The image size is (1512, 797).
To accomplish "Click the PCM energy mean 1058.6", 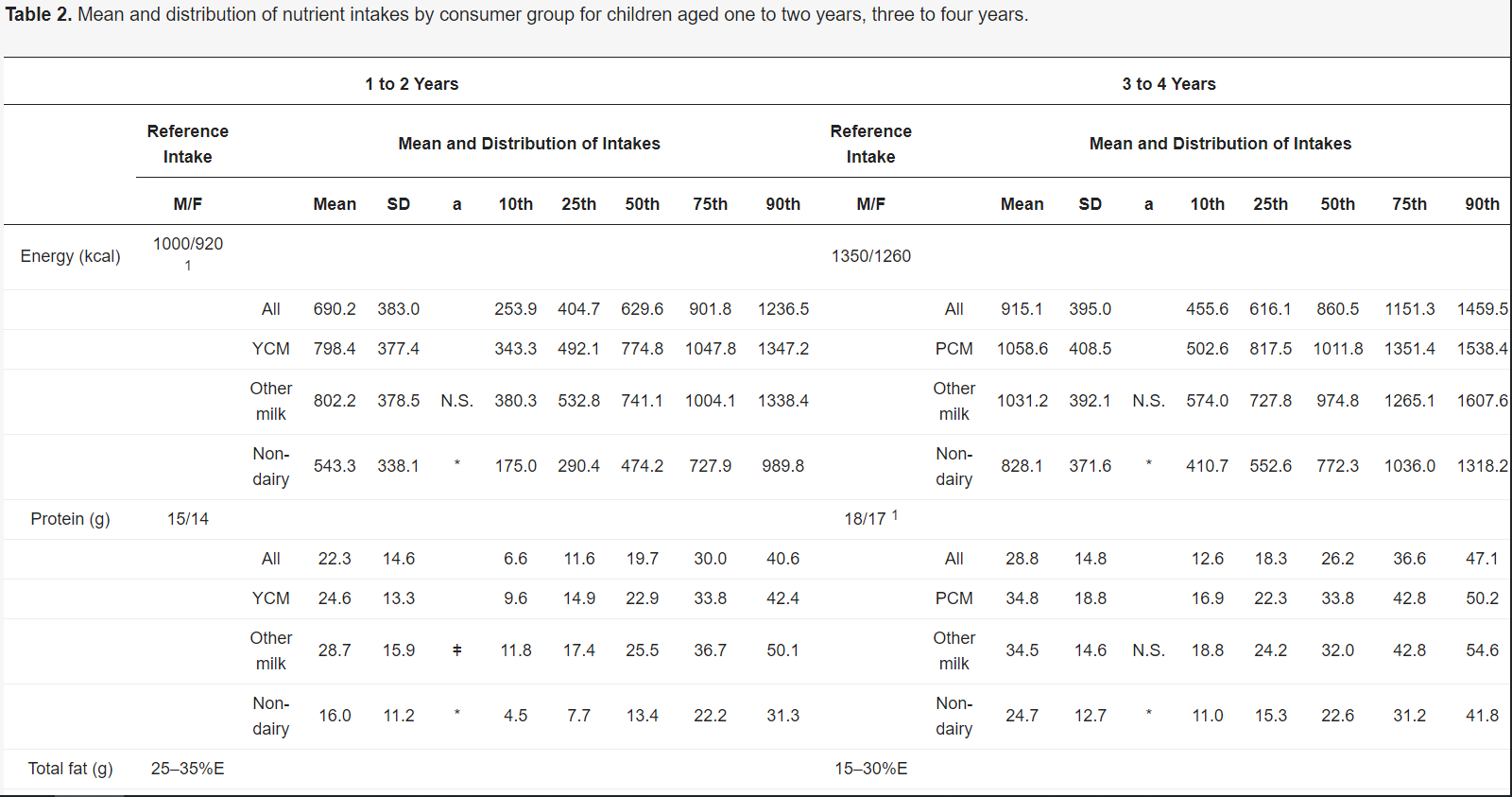I will pos(1022,349).
